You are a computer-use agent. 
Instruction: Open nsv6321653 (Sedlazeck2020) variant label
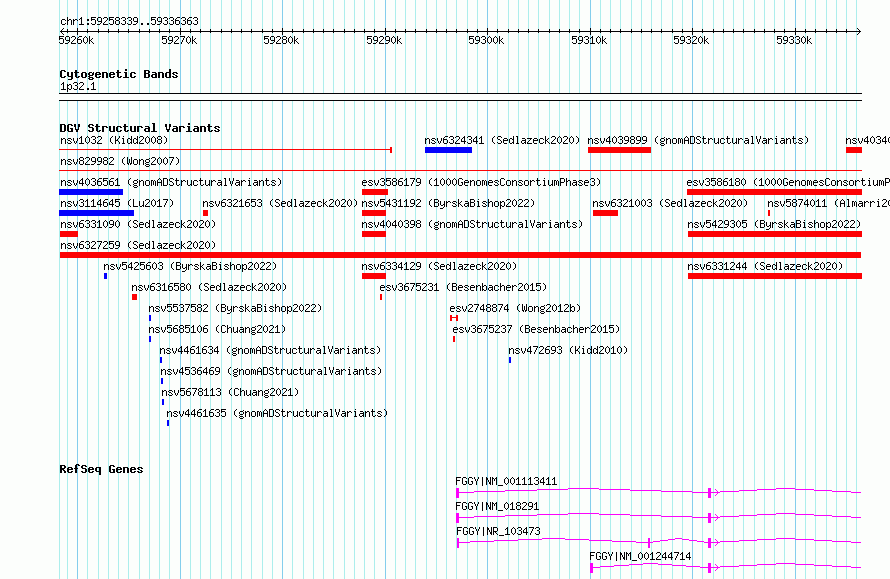(280, 203)
